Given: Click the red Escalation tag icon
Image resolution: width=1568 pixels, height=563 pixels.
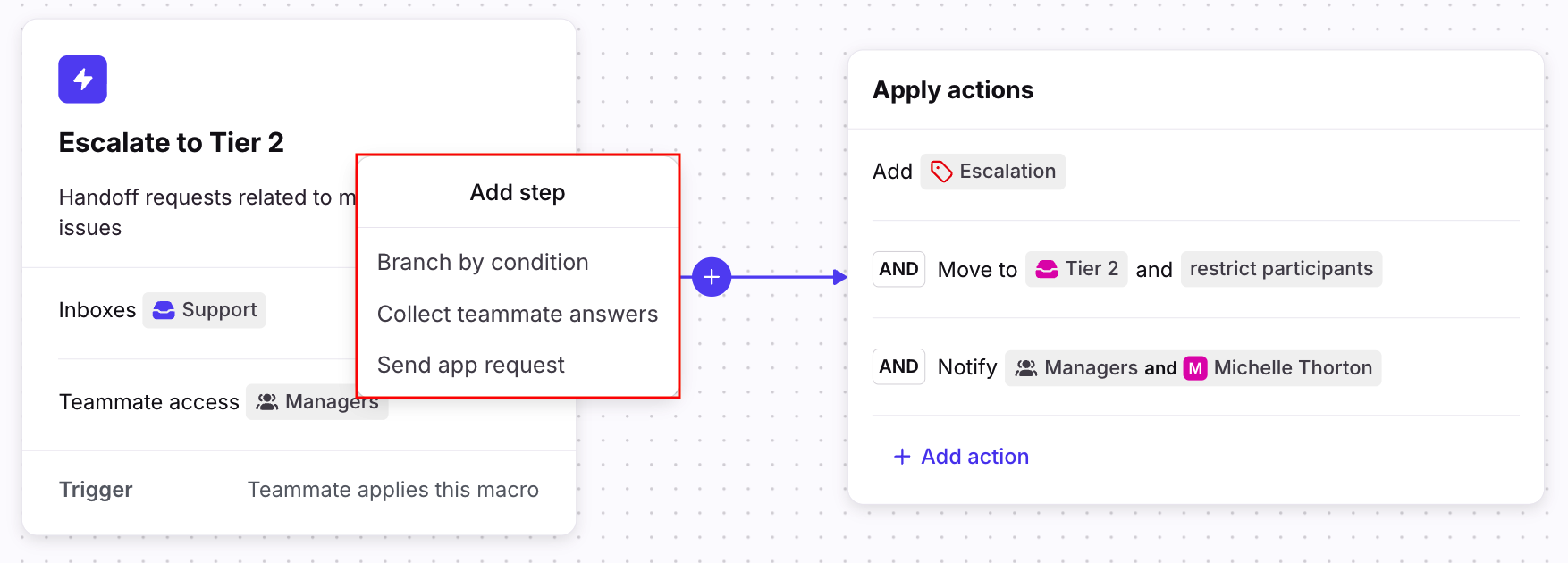Looking at the screenshot, I should tap(940, 172).
